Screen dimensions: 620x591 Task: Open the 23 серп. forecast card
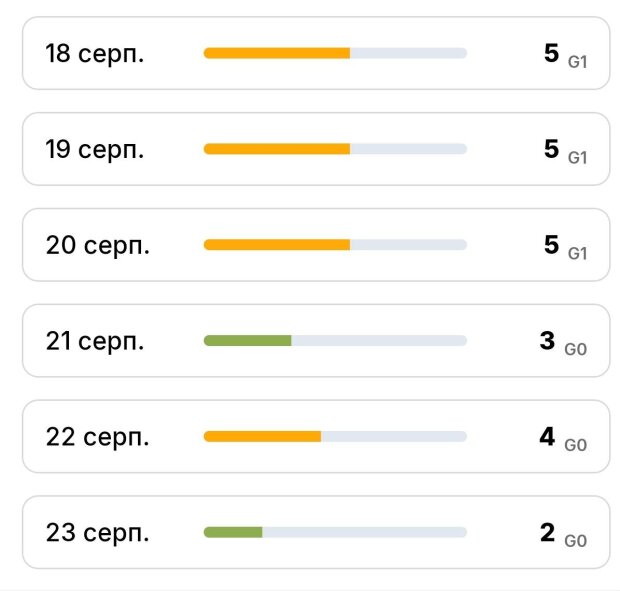point(316,532)
